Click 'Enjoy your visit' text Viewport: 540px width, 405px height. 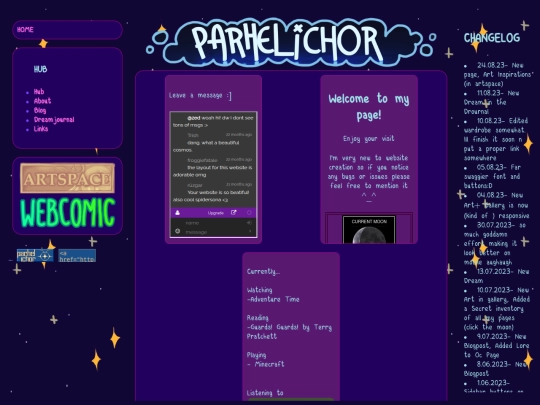(368, 138)
